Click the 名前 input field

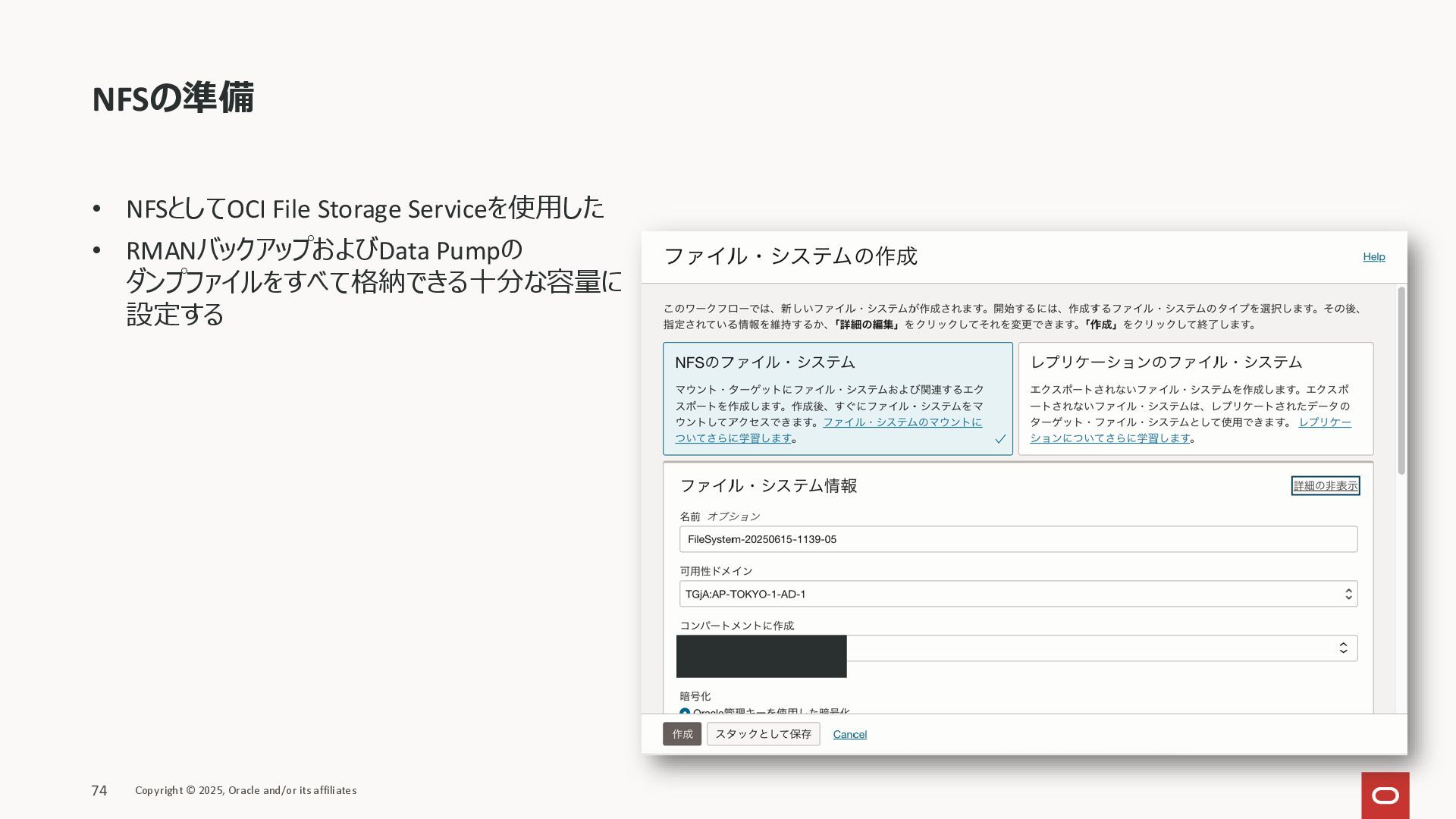(x=1018, y=539)
